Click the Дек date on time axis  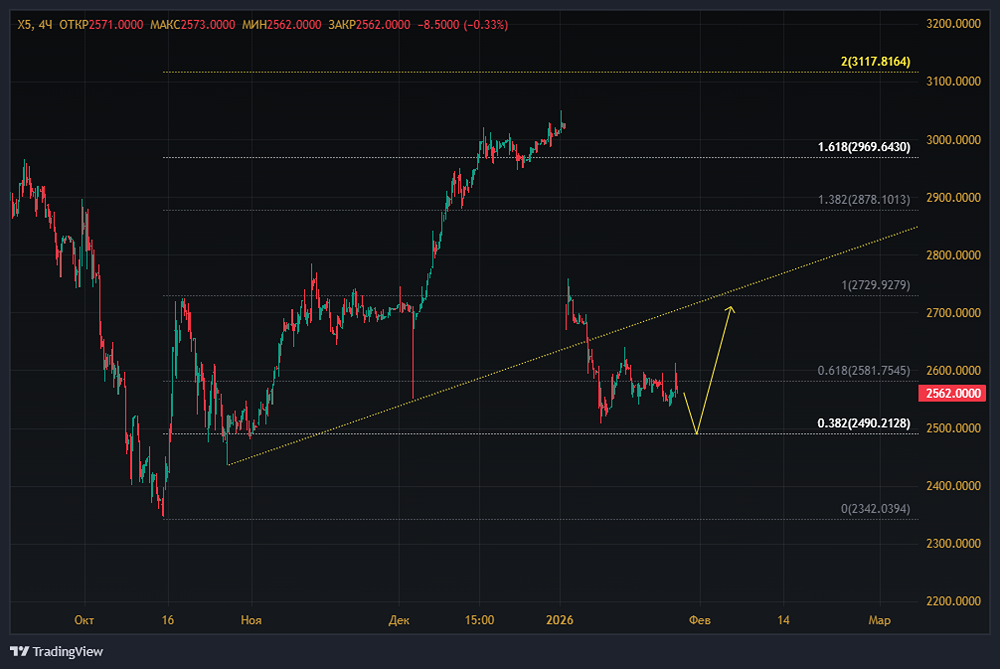tap(399, 621)
